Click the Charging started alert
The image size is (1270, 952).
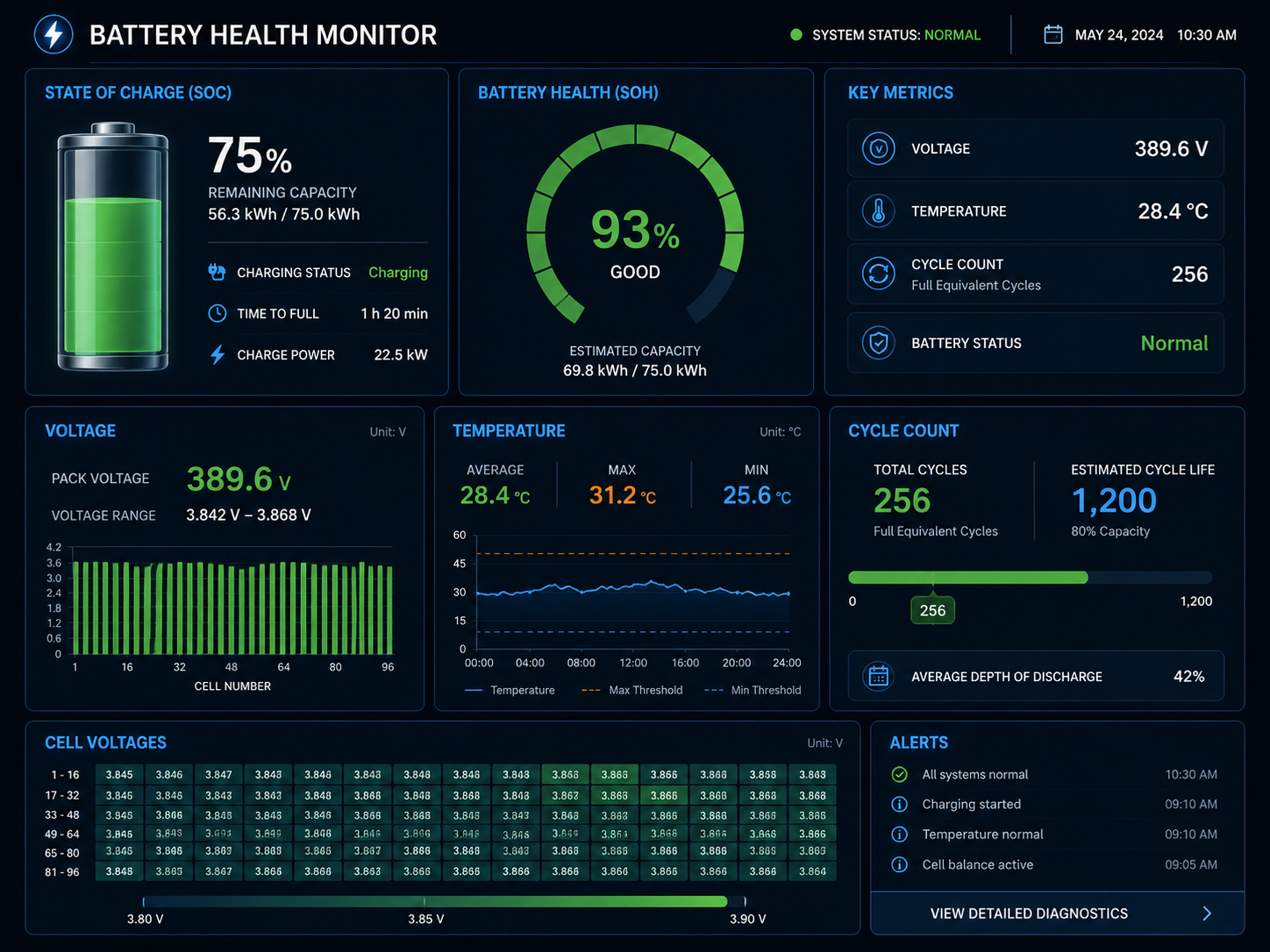(1053, 804)
